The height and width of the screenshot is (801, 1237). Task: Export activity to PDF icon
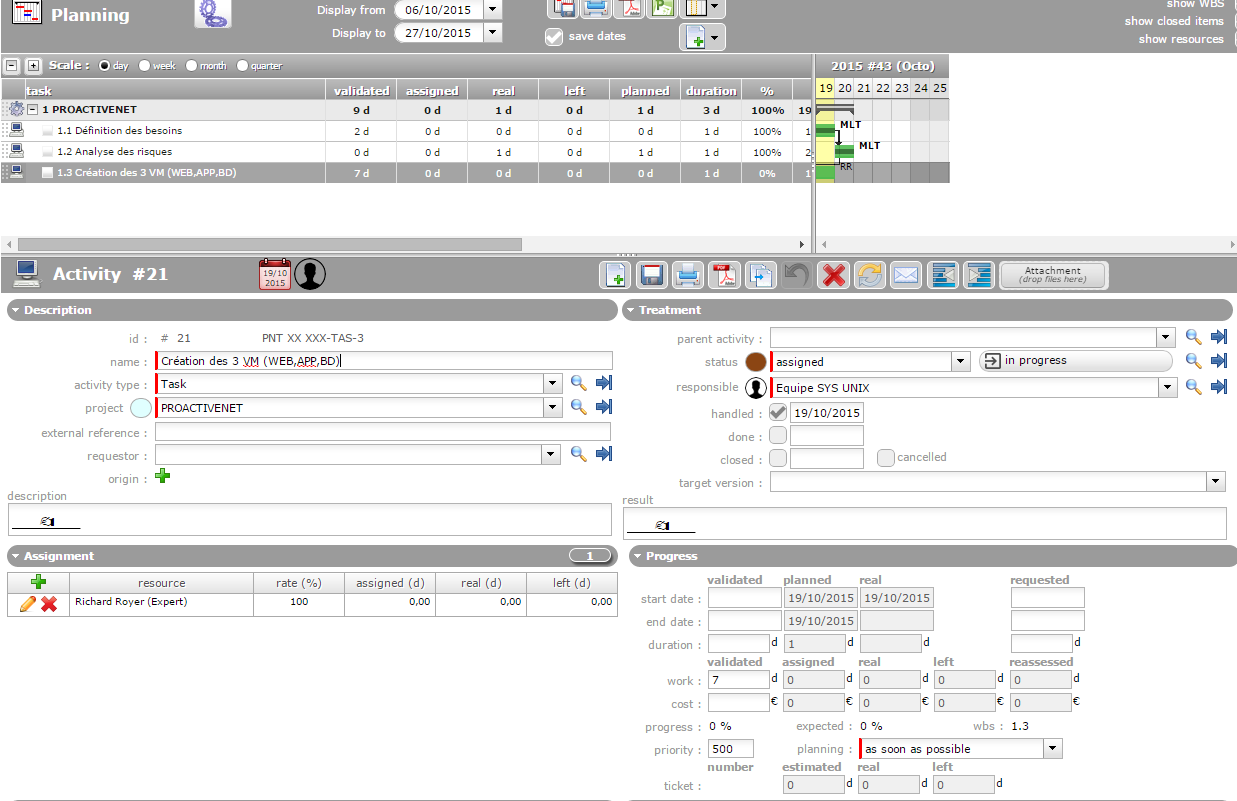723,275
